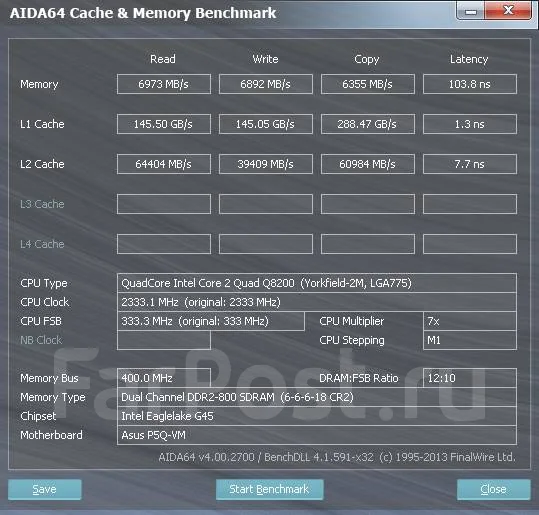
Task: Click the empty L4 Cache Copy field
Action: (367, 244)
